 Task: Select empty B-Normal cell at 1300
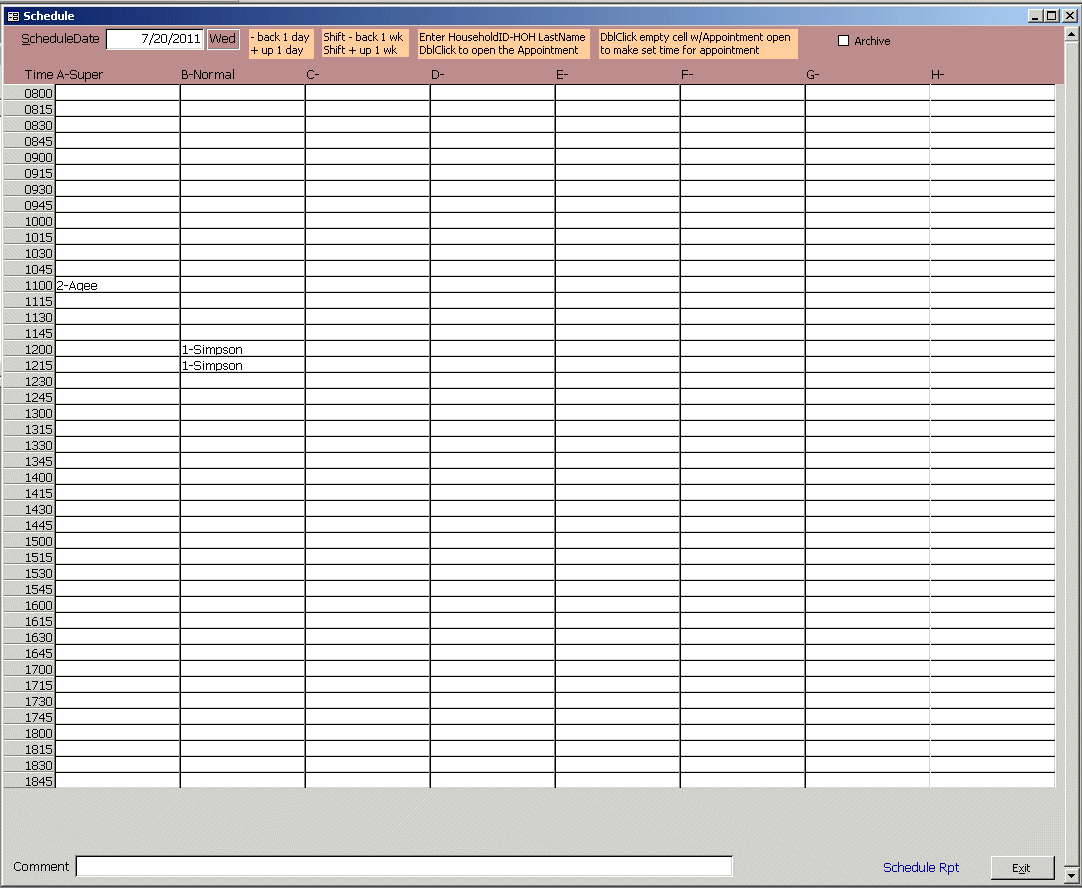click(x=242, y=413)
